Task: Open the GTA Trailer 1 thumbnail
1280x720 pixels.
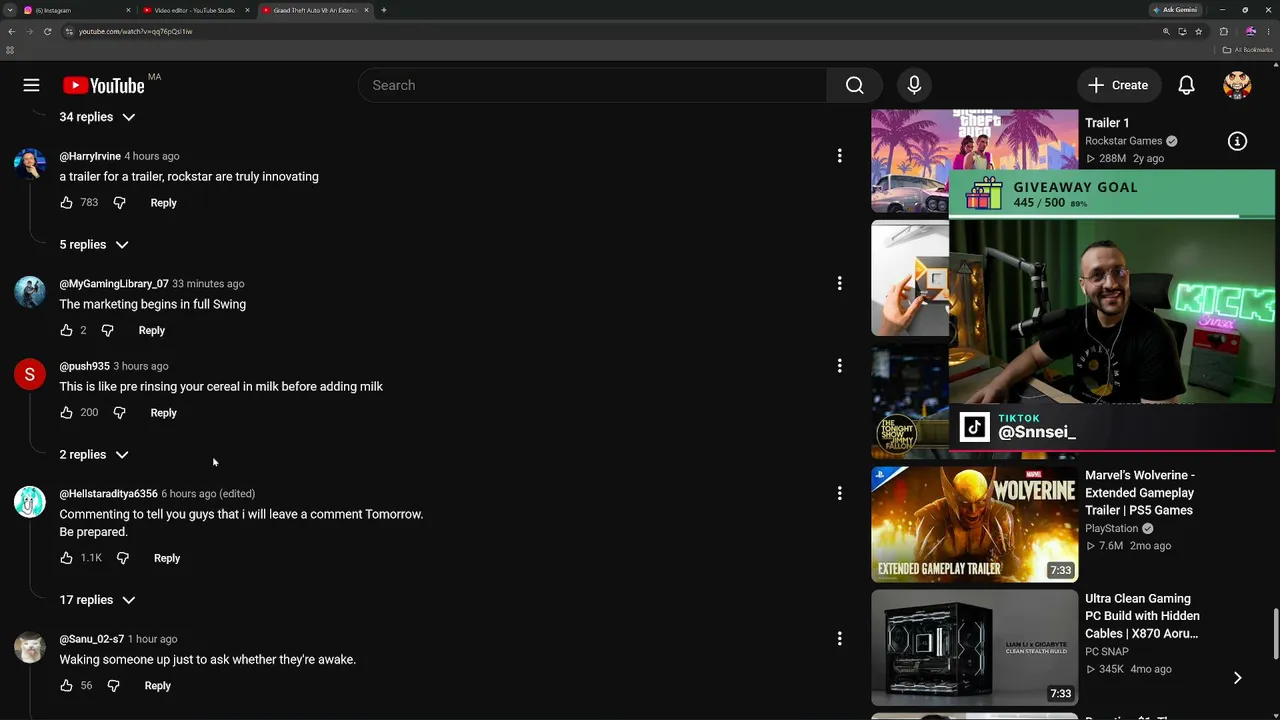Action: click(910, 160)
